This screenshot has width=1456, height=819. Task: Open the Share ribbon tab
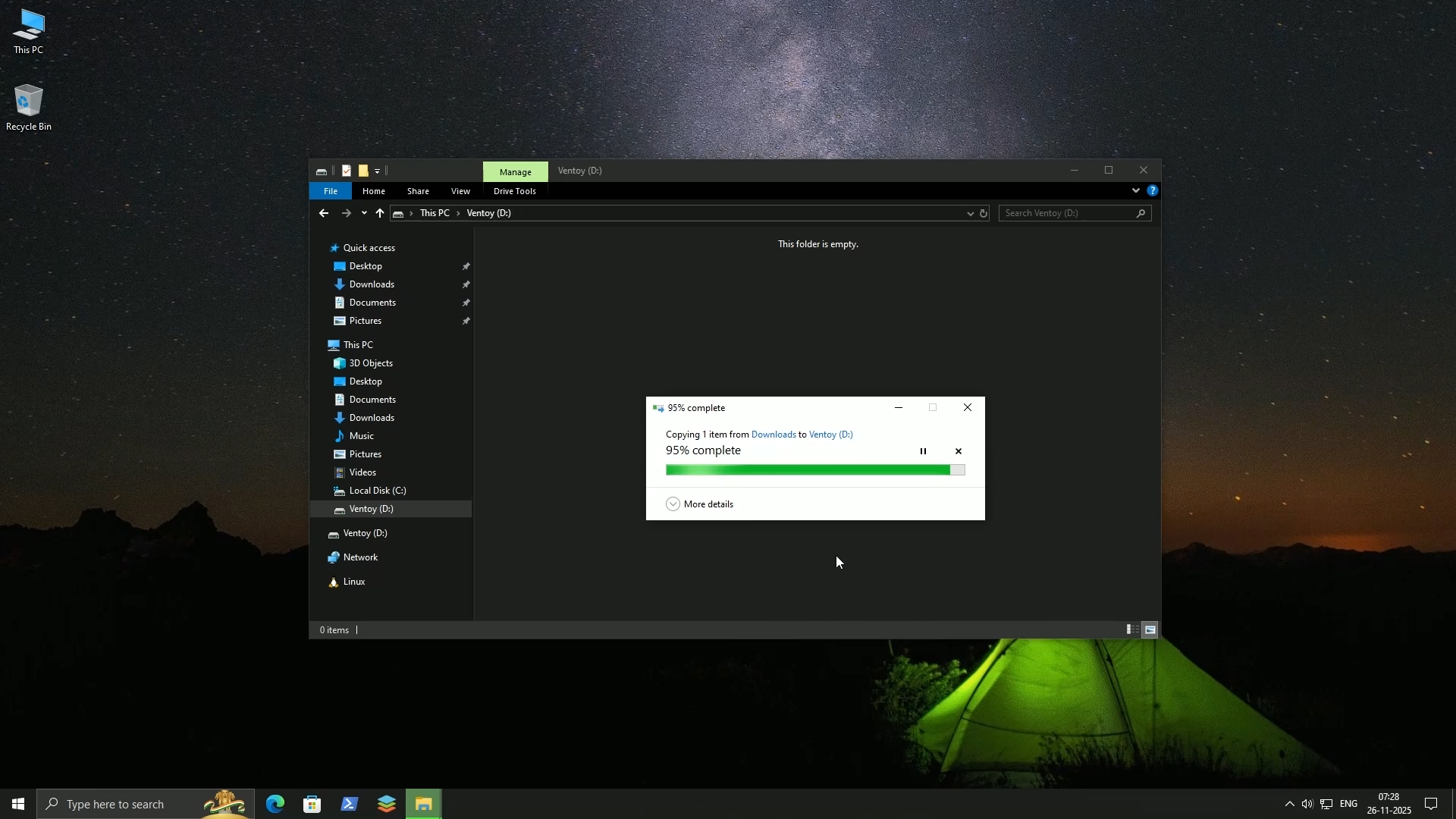click(418, 191)
